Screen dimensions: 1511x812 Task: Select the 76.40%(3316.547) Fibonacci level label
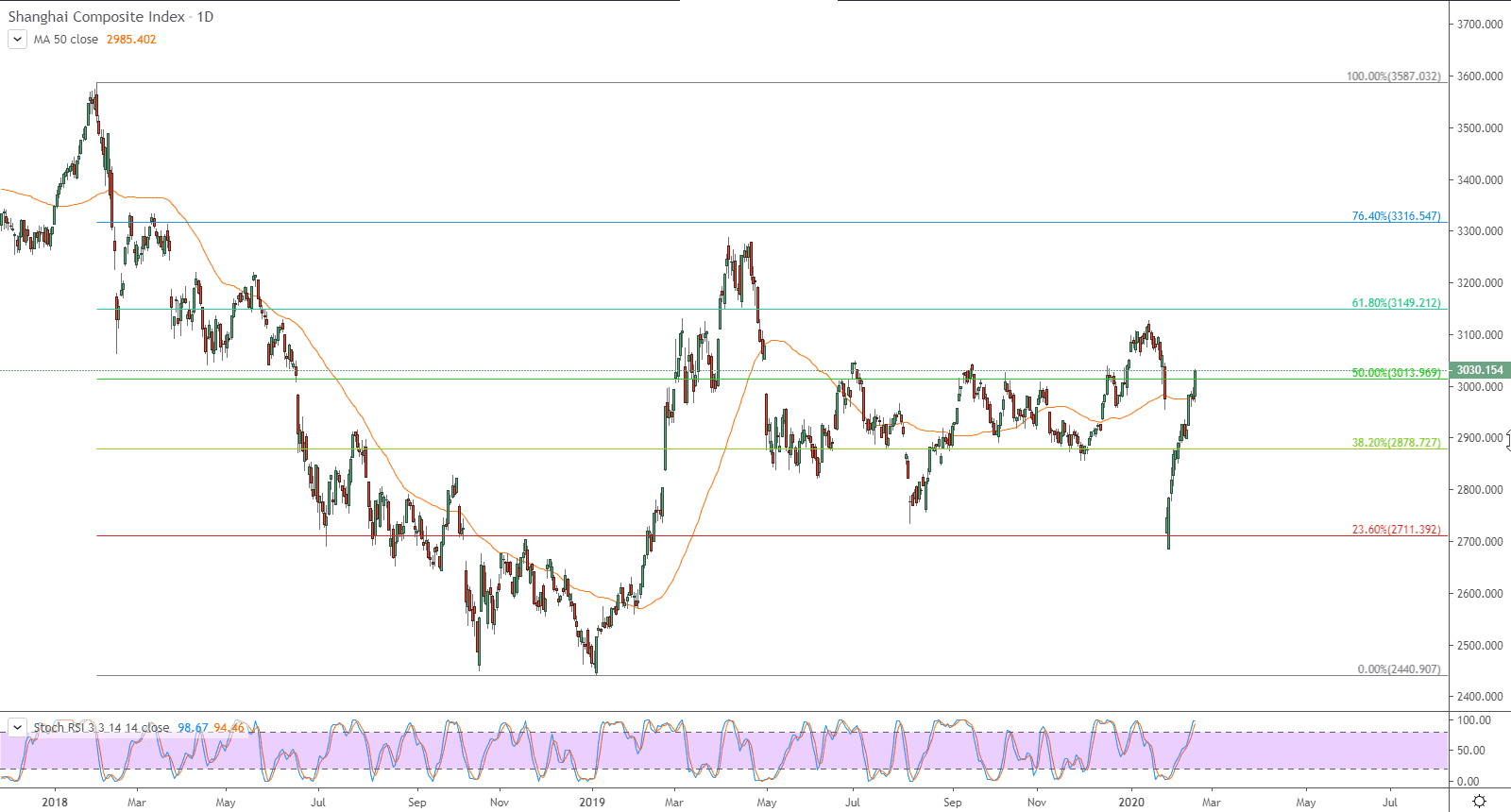[1397, 216]
